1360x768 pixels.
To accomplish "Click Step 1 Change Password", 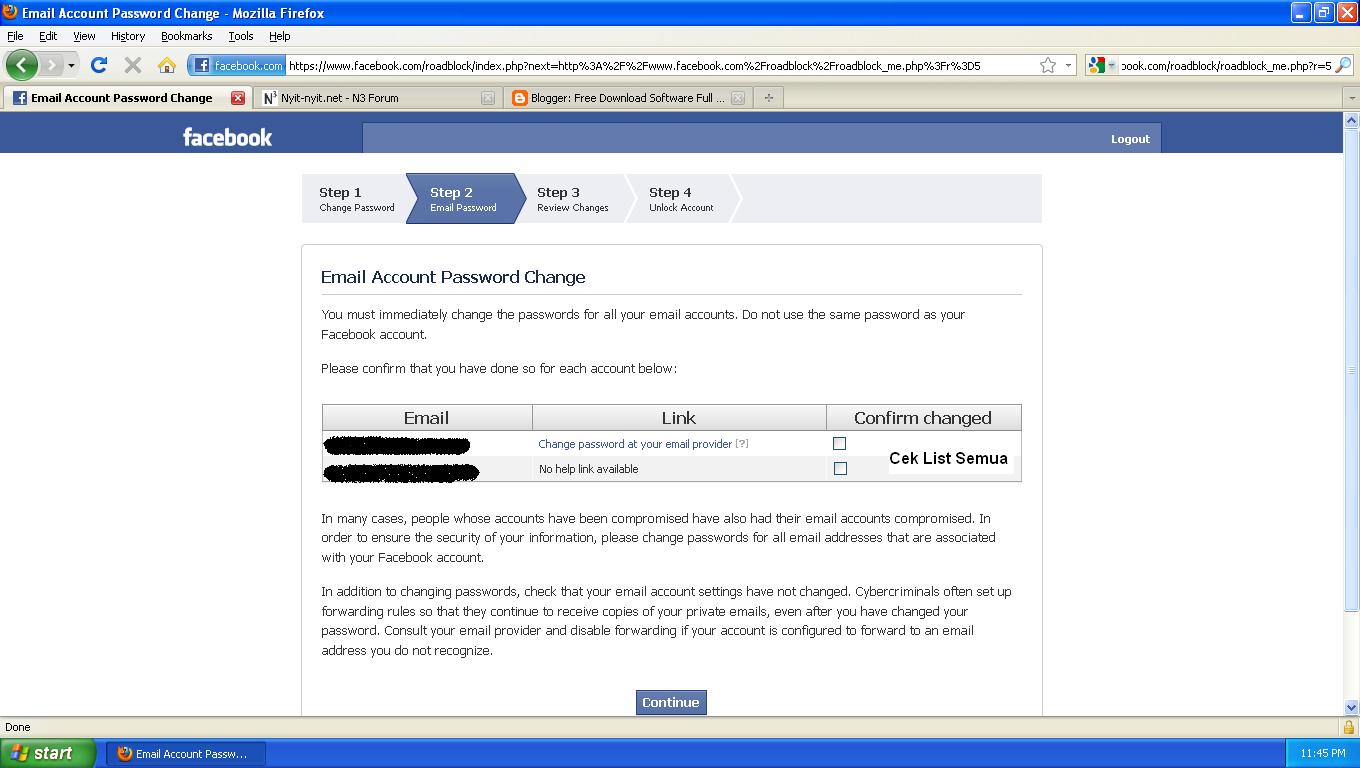I will [x=356, y=199].
